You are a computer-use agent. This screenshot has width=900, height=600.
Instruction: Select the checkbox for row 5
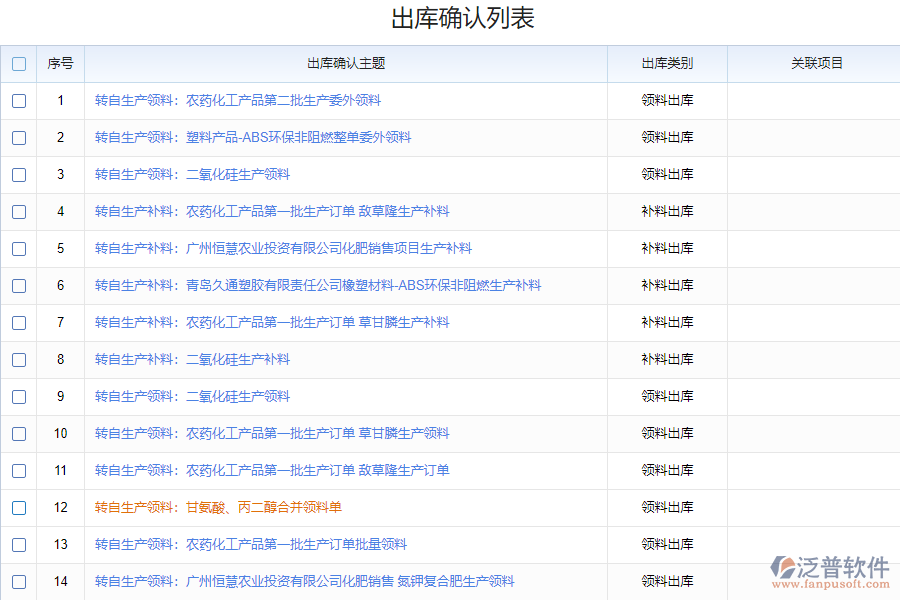[19, 249]
